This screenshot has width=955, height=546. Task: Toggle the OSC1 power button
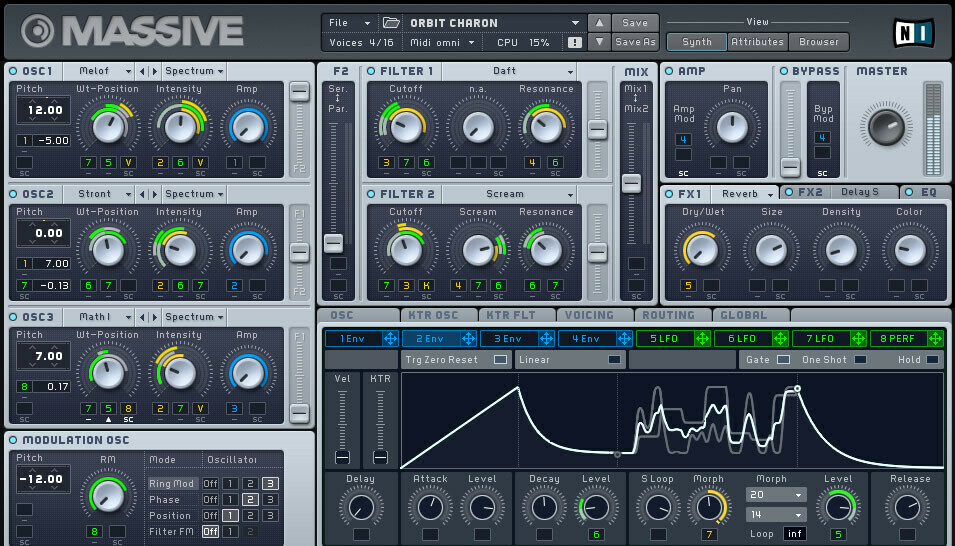tap(13, 71)
